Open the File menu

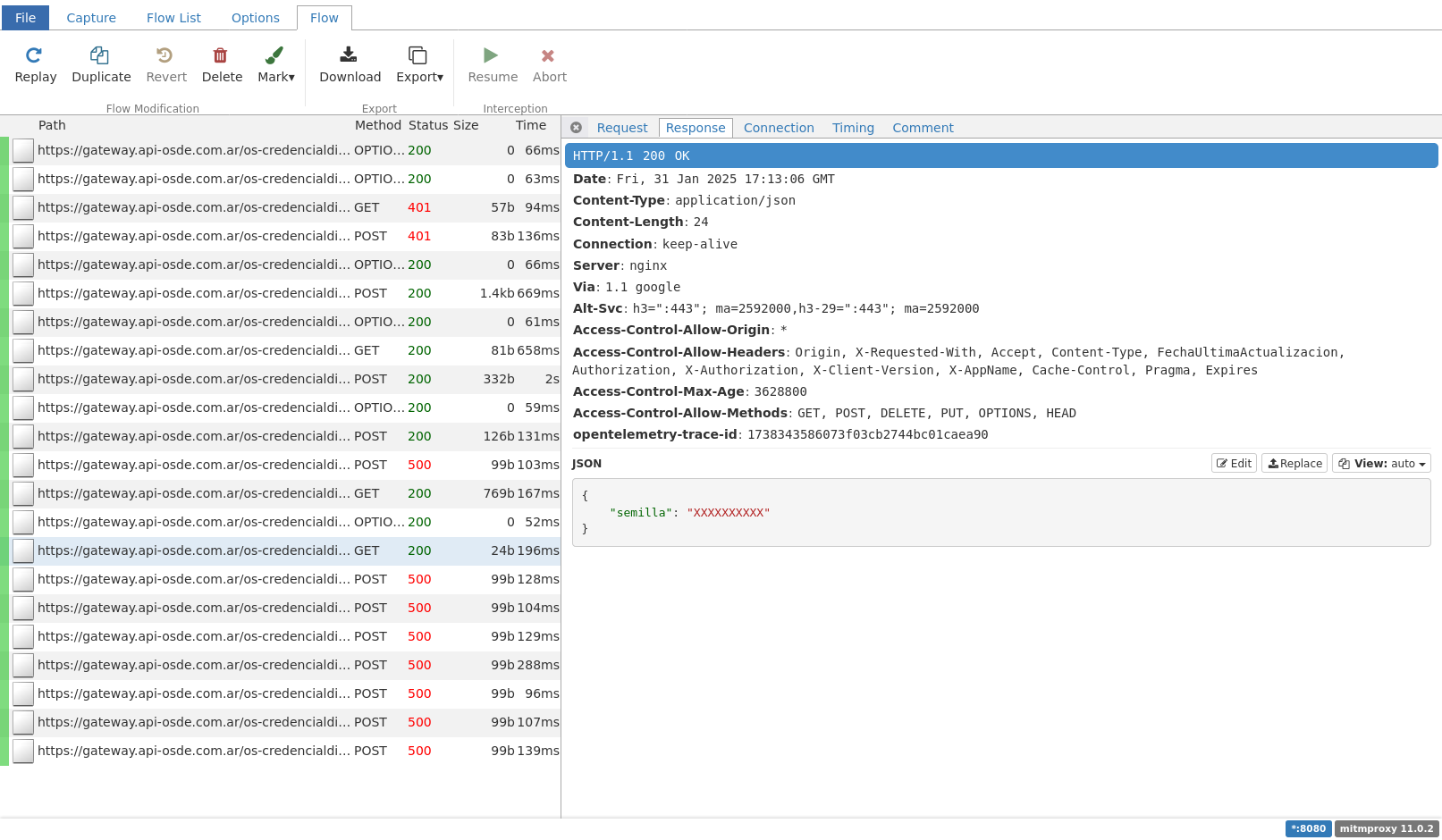pyautogui.click(x=26, y=18)
